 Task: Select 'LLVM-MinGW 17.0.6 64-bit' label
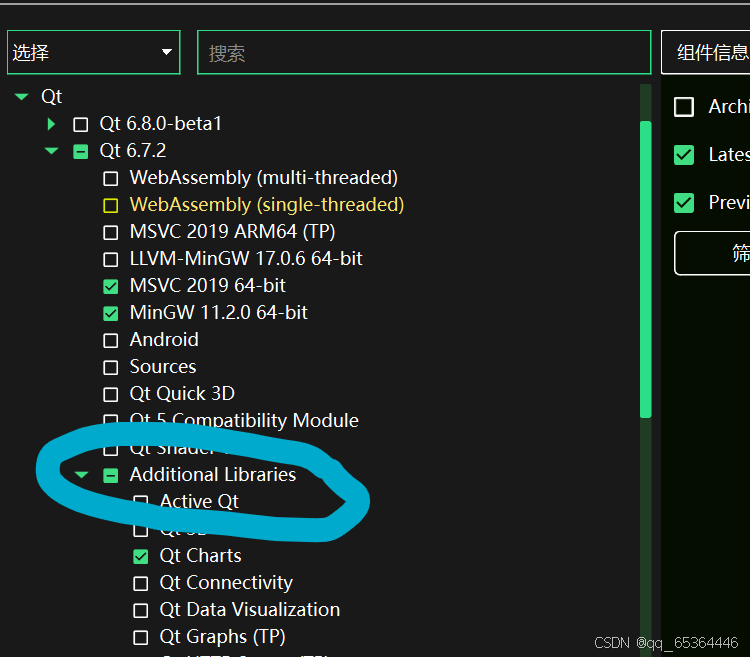(x=246, y=259)
